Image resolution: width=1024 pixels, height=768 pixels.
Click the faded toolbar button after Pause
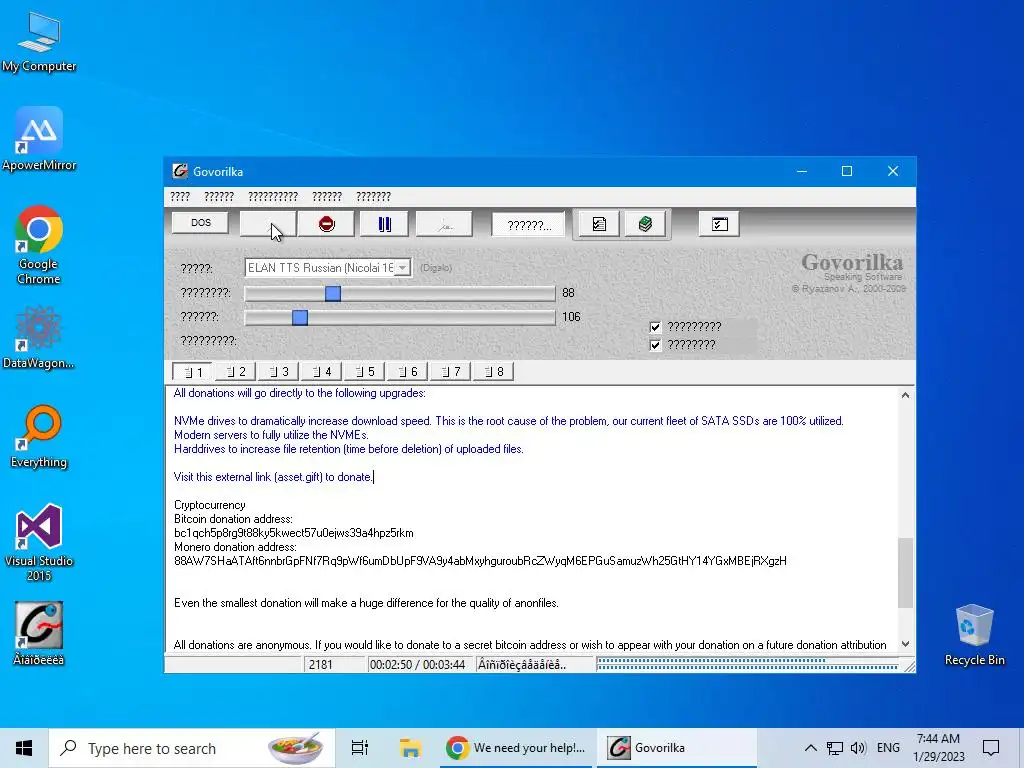[444, 224]
